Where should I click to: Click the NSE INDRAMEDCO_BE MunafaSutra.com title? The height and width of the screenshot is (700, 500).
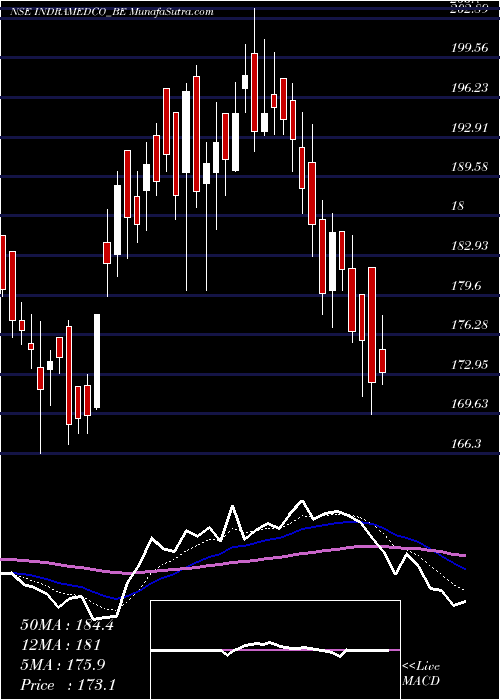[112, 12]
